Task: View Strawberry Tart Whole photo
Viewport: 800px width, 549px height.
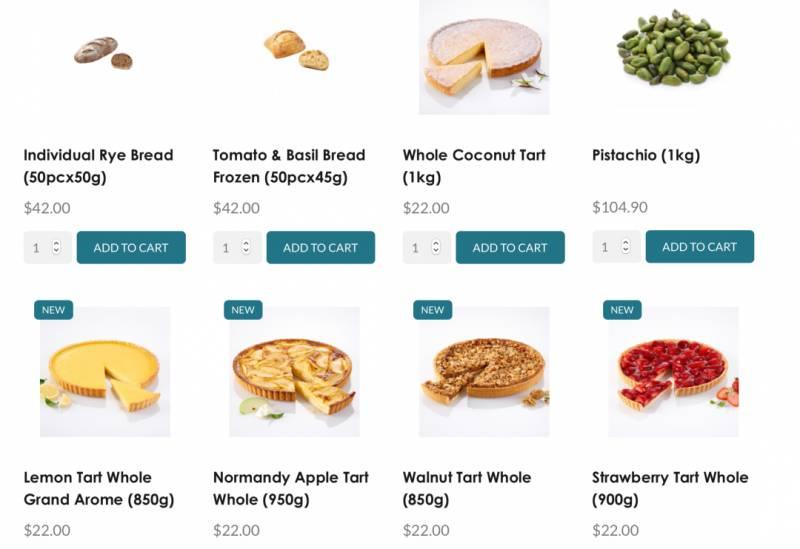Action: pos(673,372)
